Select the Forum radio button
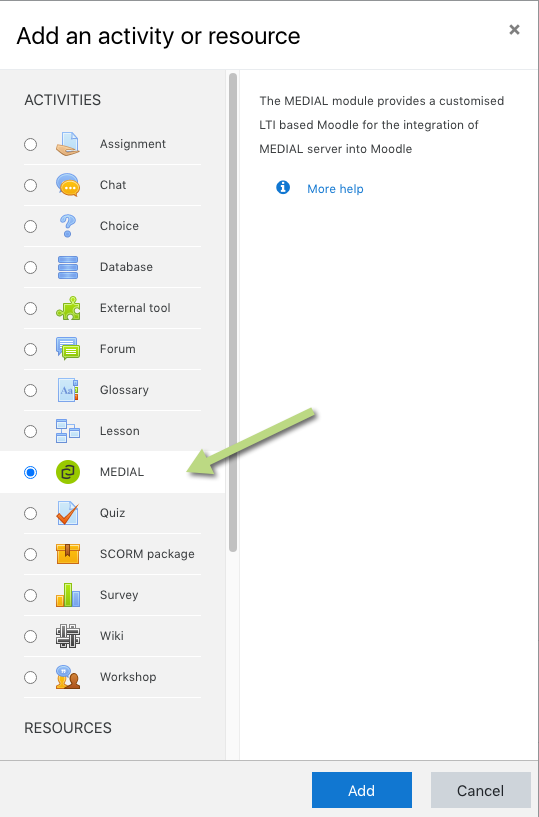This screenshot has height=817, width=539. (x=31, y=349)
